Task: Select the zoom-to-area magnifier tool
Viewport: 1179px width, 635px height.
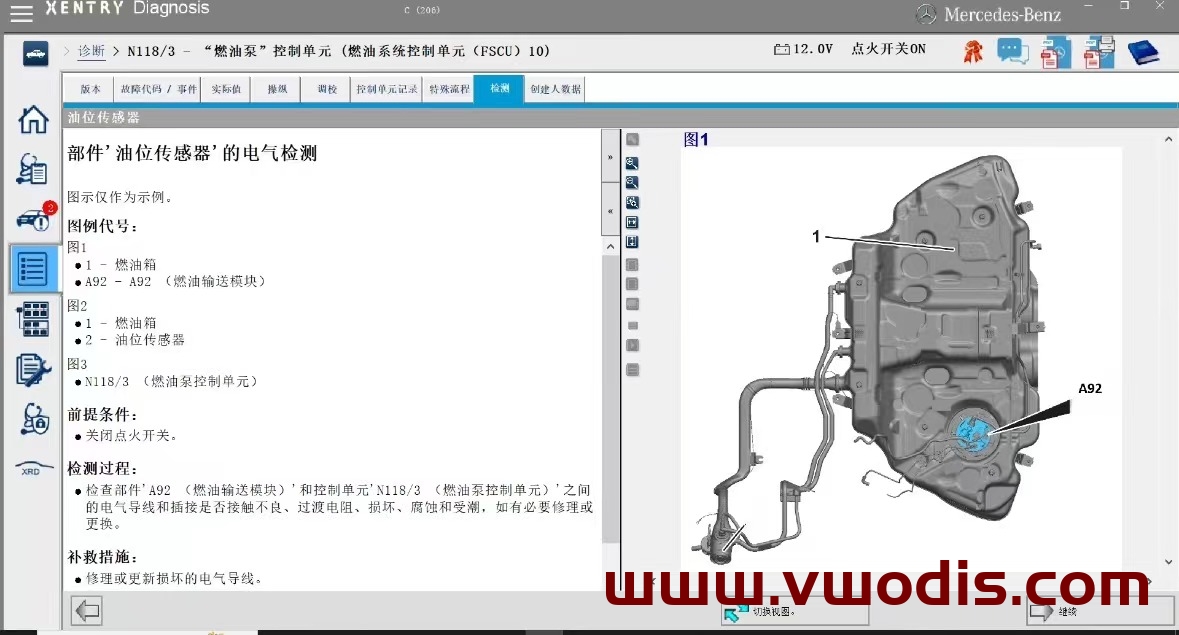Action: click(x=632, y=201)
